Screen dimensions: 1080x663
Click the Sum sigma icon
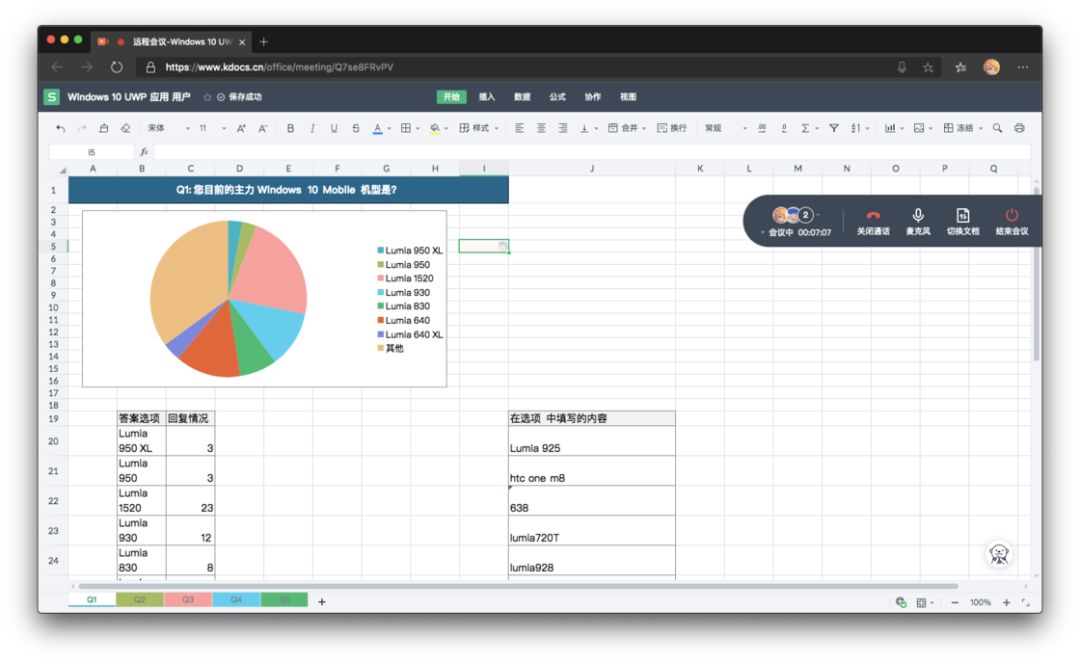(x=805, y=128)
